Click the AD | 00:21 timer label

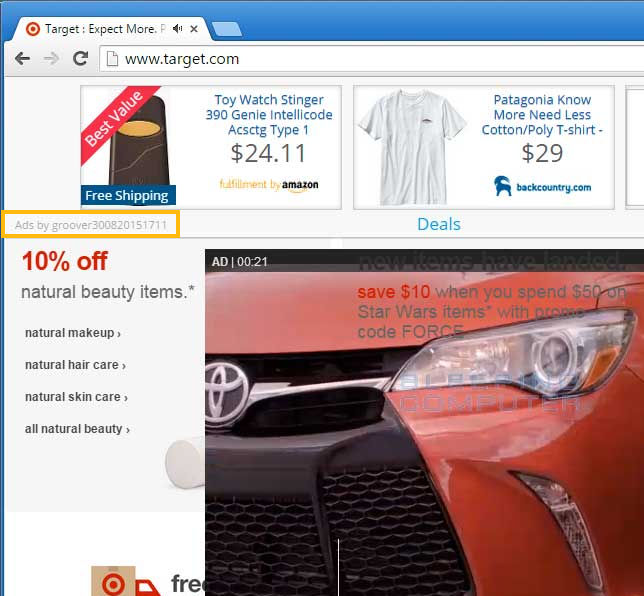click(x=239, y=262)
